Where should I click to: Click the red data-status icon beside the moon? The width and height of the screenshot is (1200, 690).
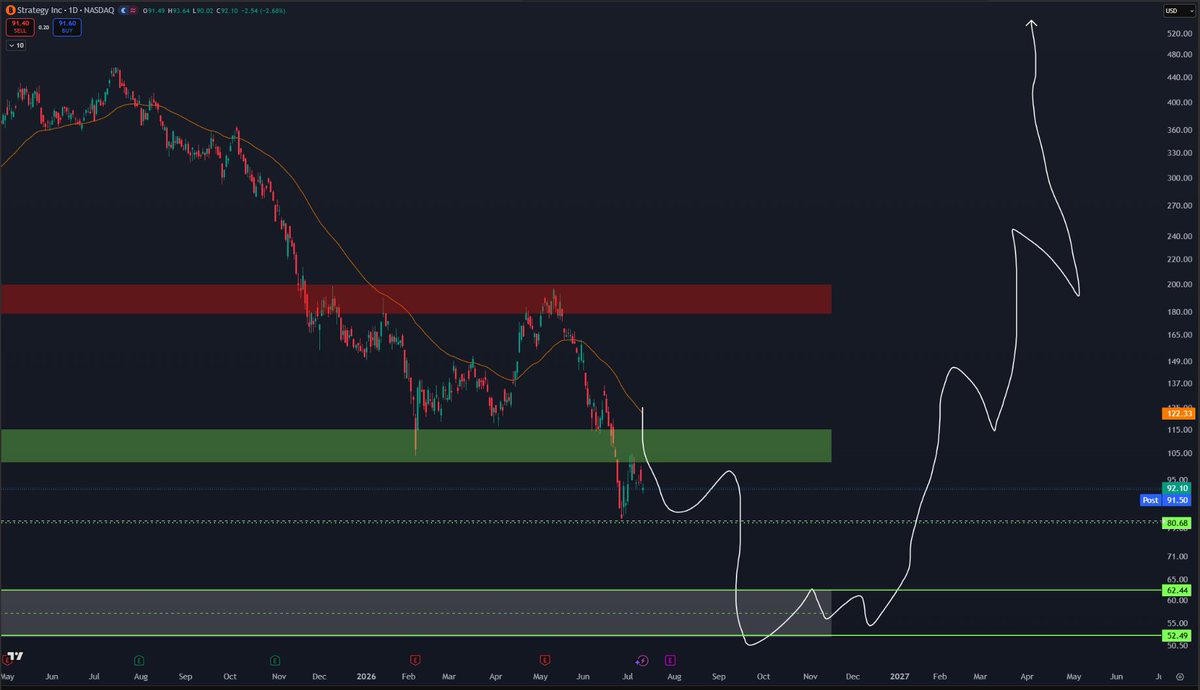point(133,10)
